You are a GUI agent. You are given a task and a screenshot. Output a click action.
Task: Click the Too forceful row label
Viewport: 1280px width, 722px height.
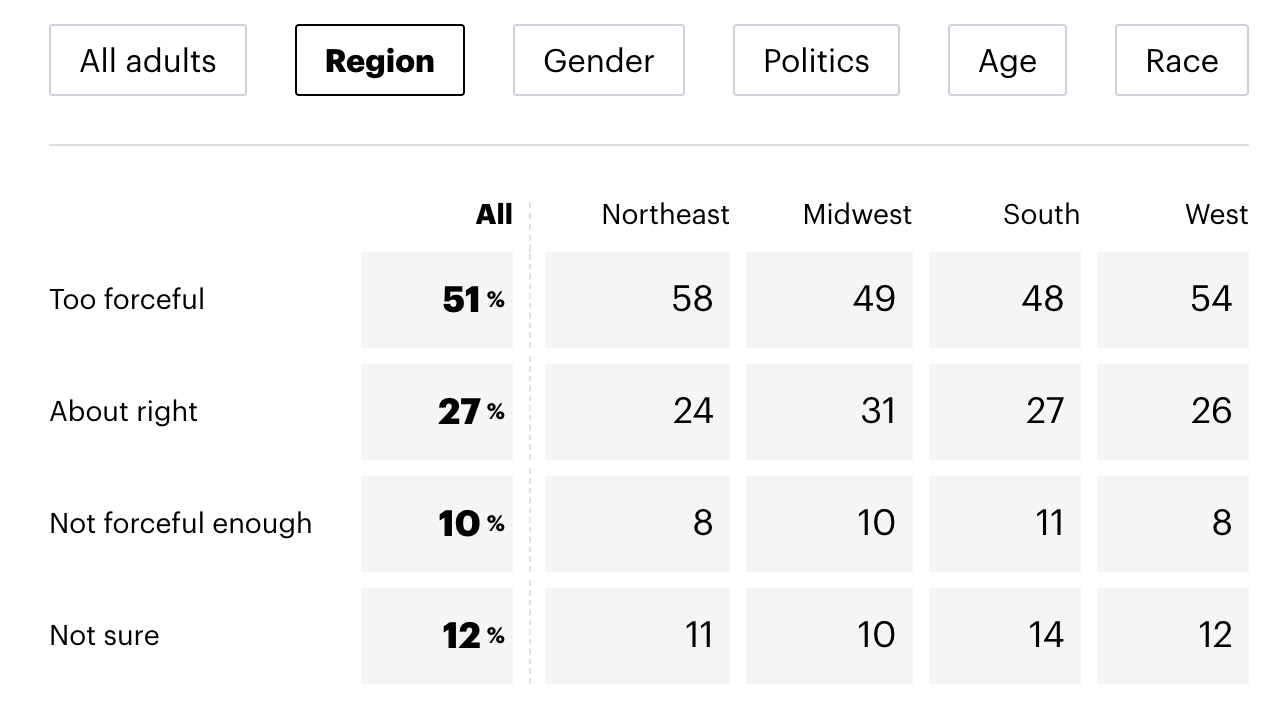click(x=127, y=300)
